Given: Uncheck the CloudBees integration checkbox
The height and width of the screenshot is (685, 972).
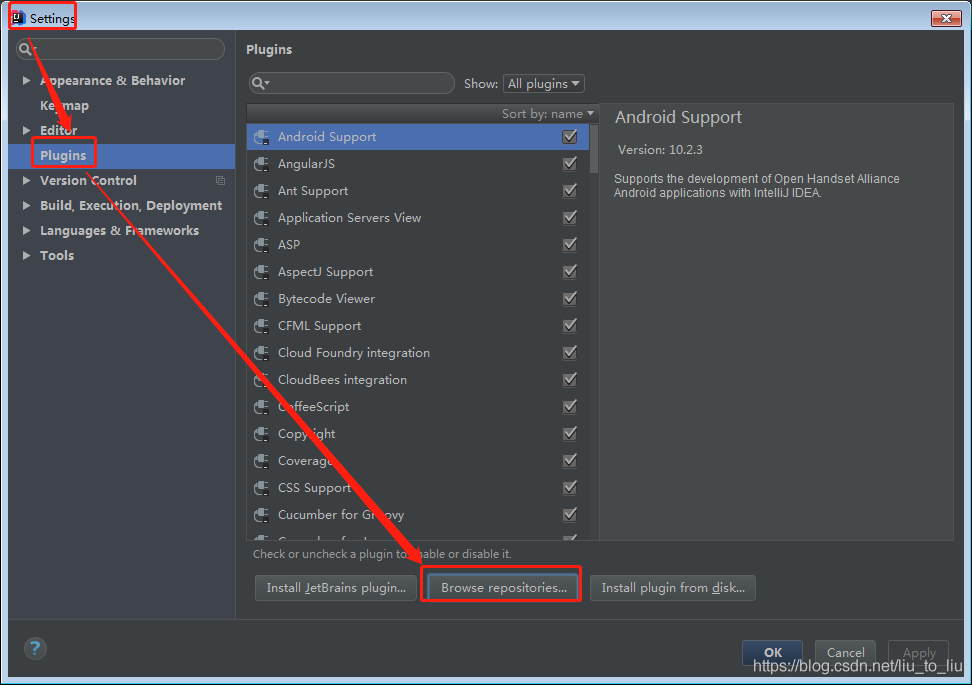Looking at the screenshot, I should (x=570, y=379).
